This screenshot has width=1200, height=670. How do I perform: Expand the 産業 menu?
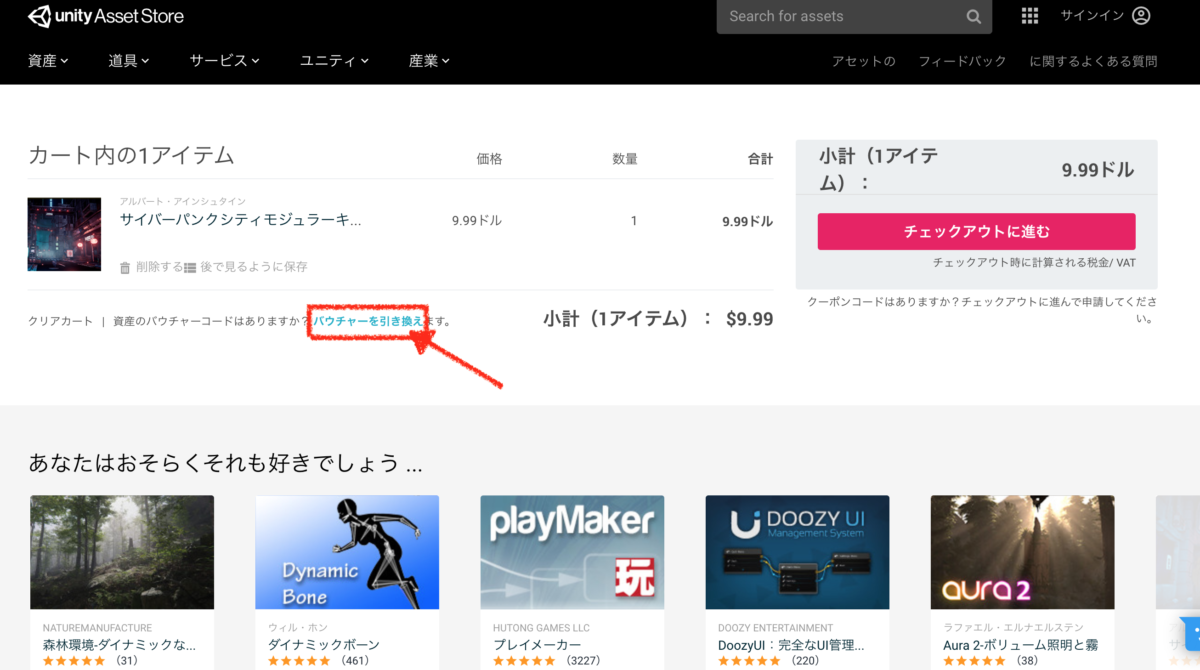(430, 61)
